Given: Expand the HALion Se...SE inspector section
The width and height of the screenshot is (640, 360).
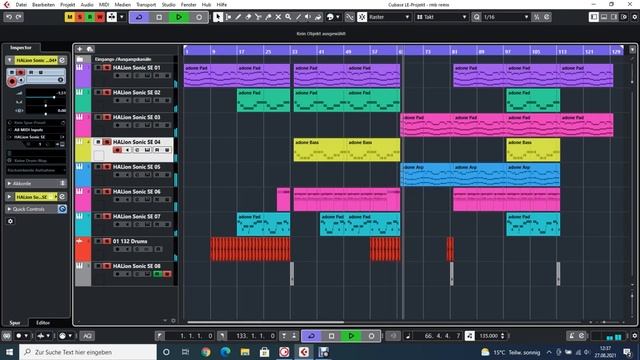Looking at the screenshot, I should [9, 197].
